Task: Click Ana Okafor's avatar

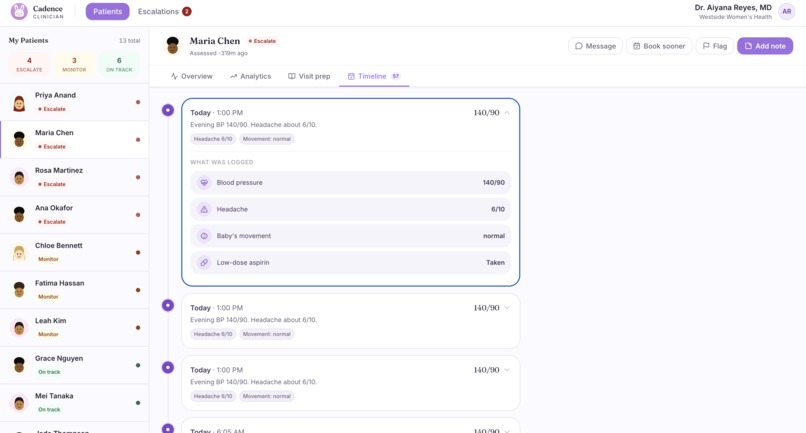Action: tap(19, 215)
